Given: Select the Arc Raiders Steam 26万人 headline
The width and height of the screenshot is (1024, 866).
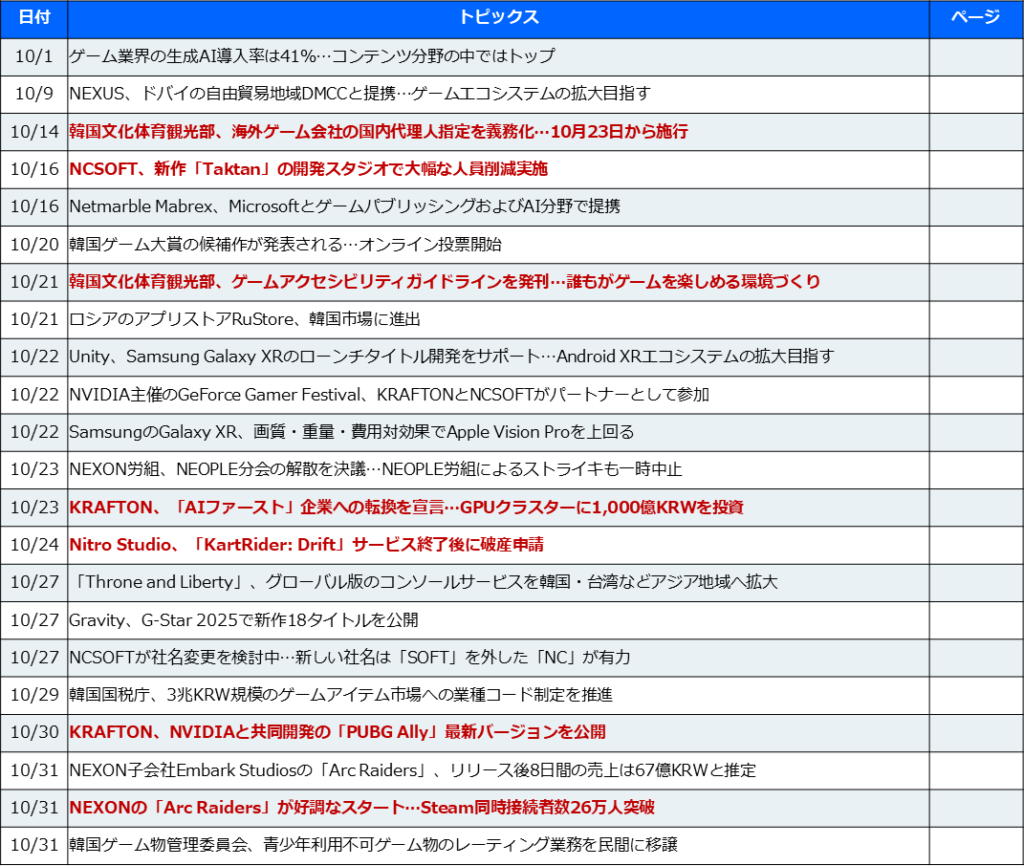Looking at the screenshot, I should click(362, 807).
